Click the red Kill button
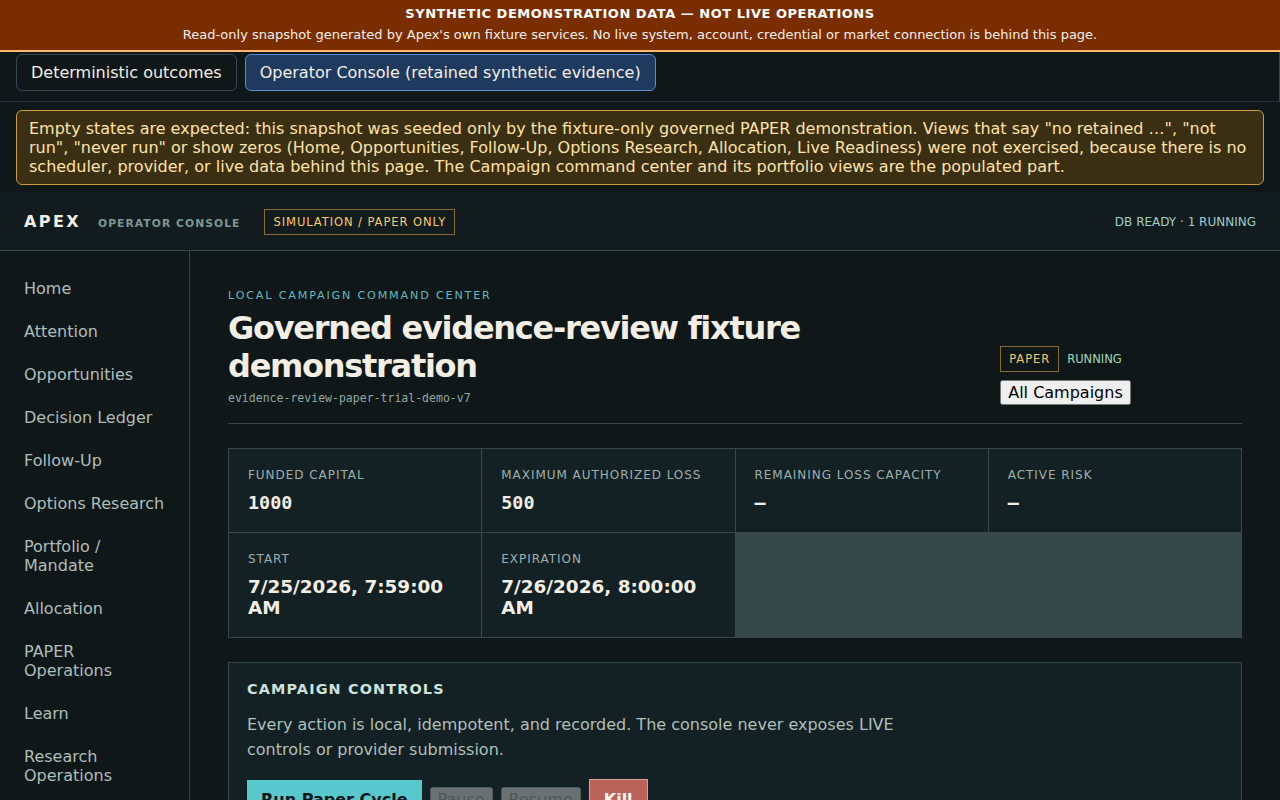1280x800 pixels. 618,790
